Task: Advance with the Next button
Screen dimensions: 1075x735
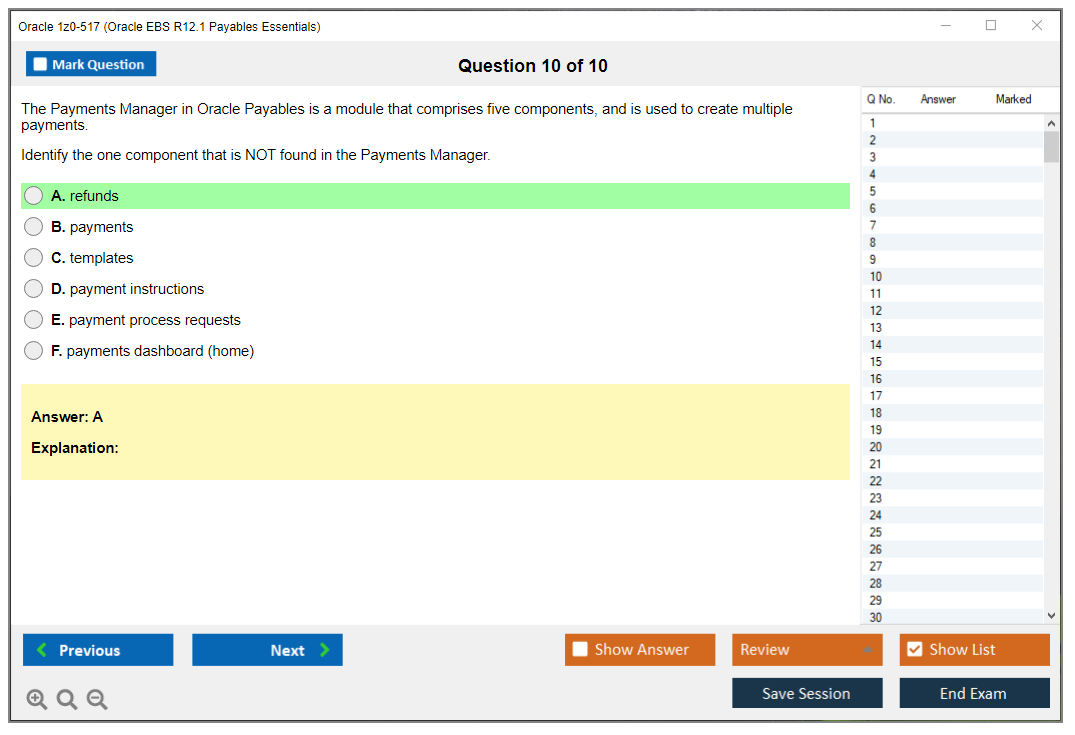Action: (x=267, y=650)
